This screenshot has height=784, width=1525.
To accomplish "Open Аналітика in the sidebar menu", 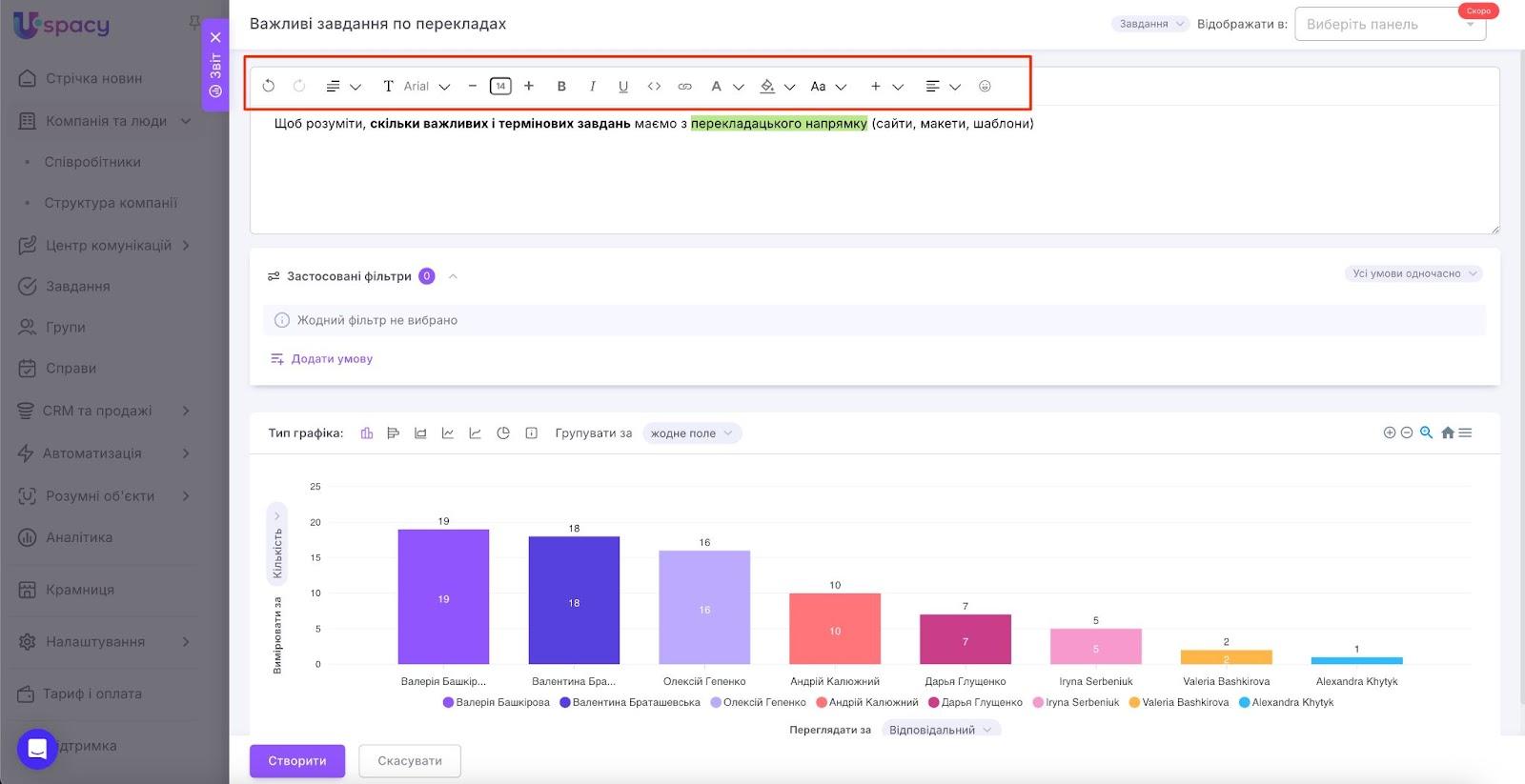I will pos(79,537).
